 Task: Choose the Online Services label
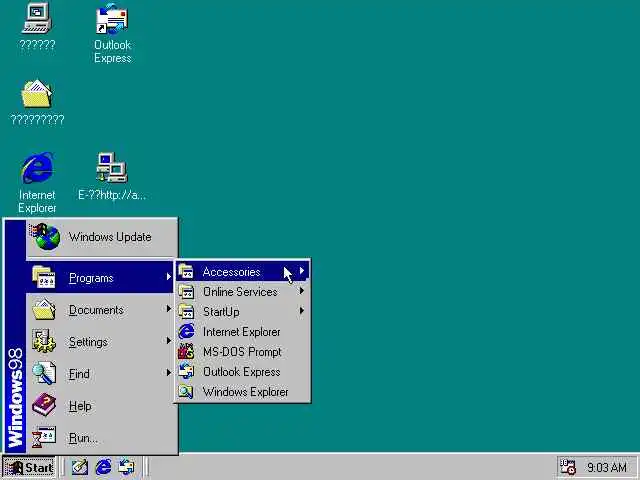[x=240, y=292]
